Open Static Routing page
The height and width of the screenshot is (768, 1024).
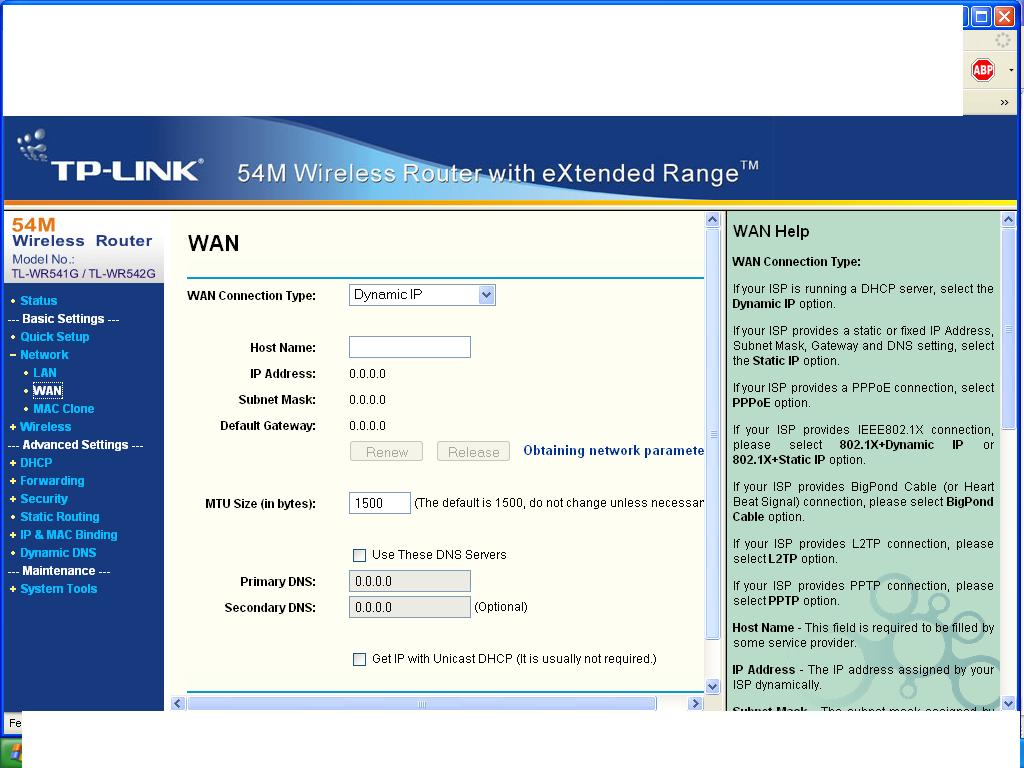tap(59, 517)
